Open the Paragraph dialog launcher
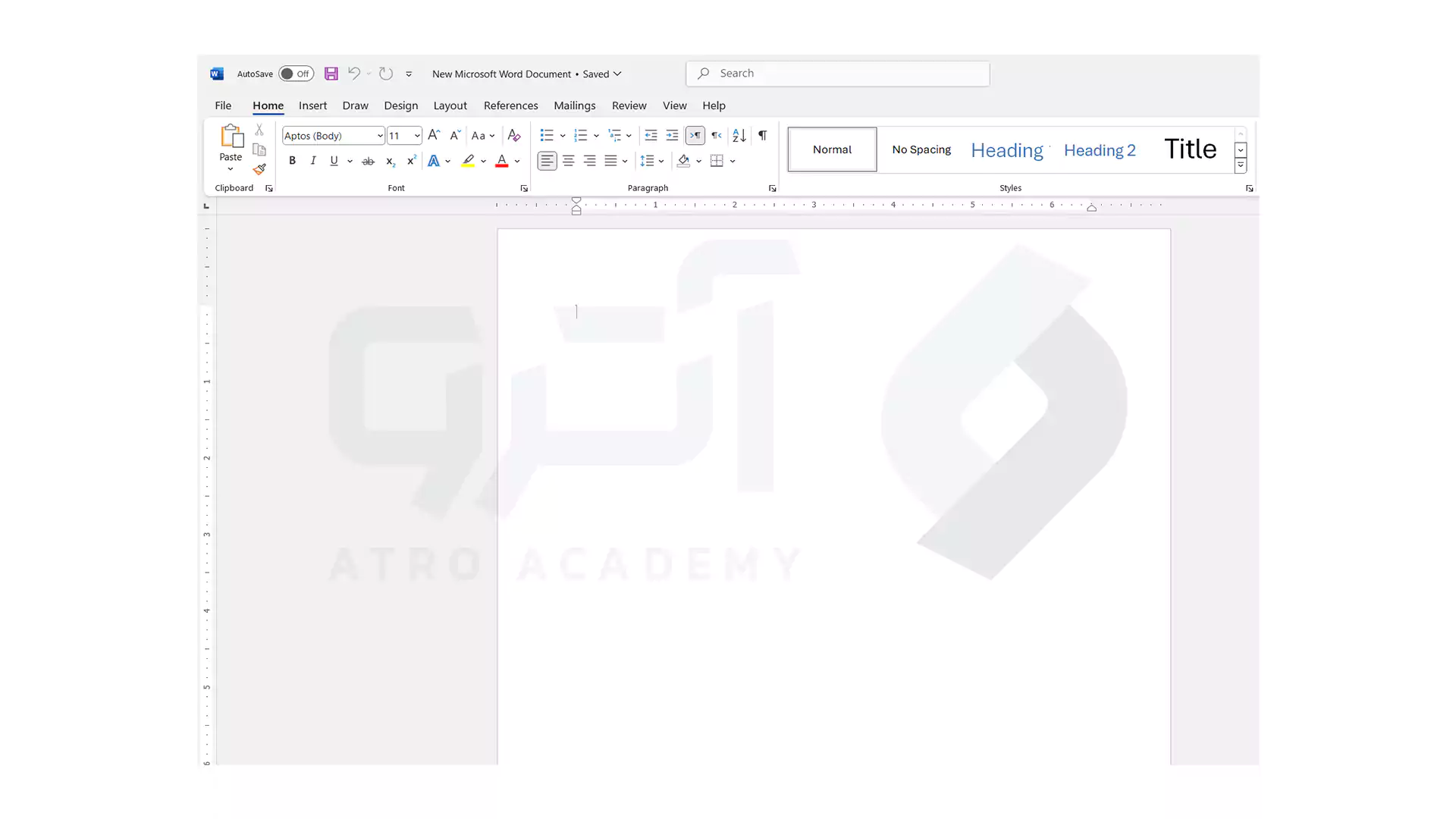Image resolution: width=1456 pixels, height=819 pixels. [x=772, y=188]
